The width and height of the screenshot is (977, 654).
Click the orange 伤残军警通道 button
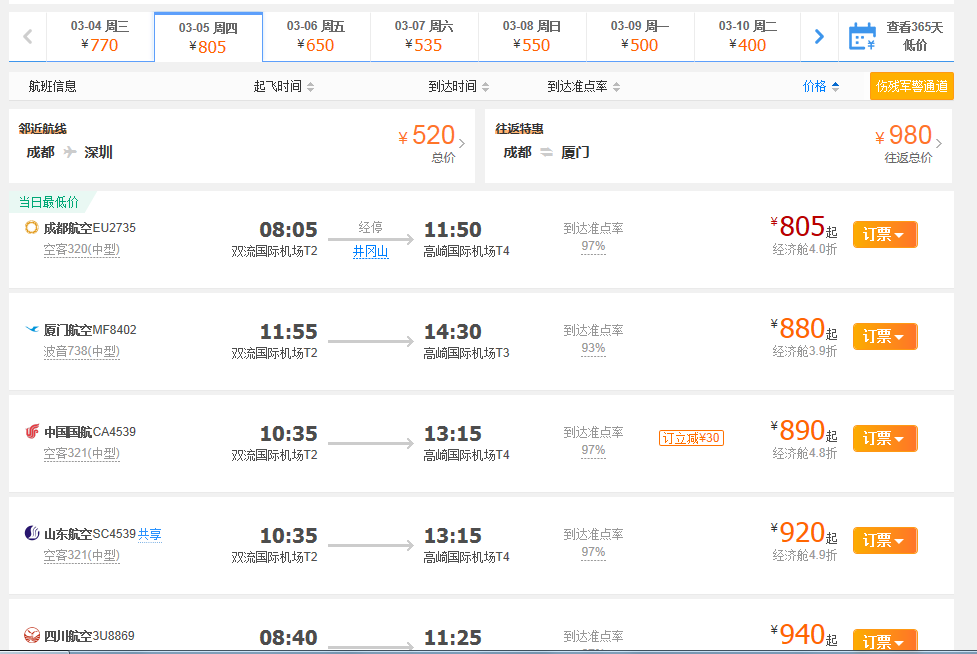point(912,86)
